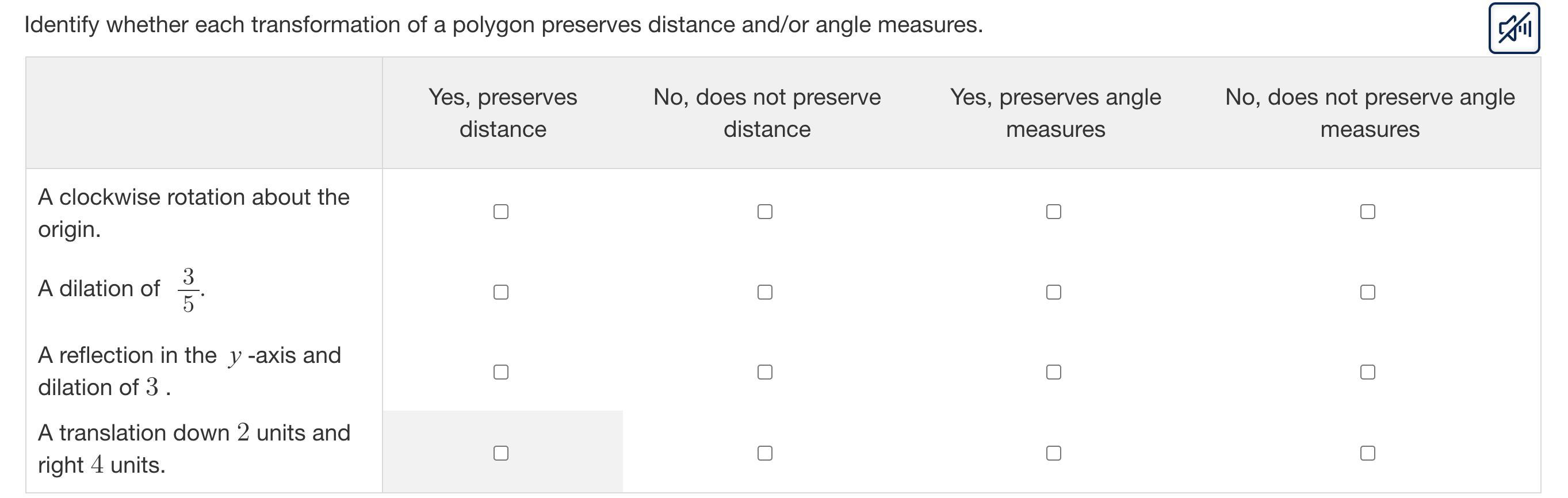
Task: Check 'Yes, preserves distance' for the translation row
Action: 501,453
